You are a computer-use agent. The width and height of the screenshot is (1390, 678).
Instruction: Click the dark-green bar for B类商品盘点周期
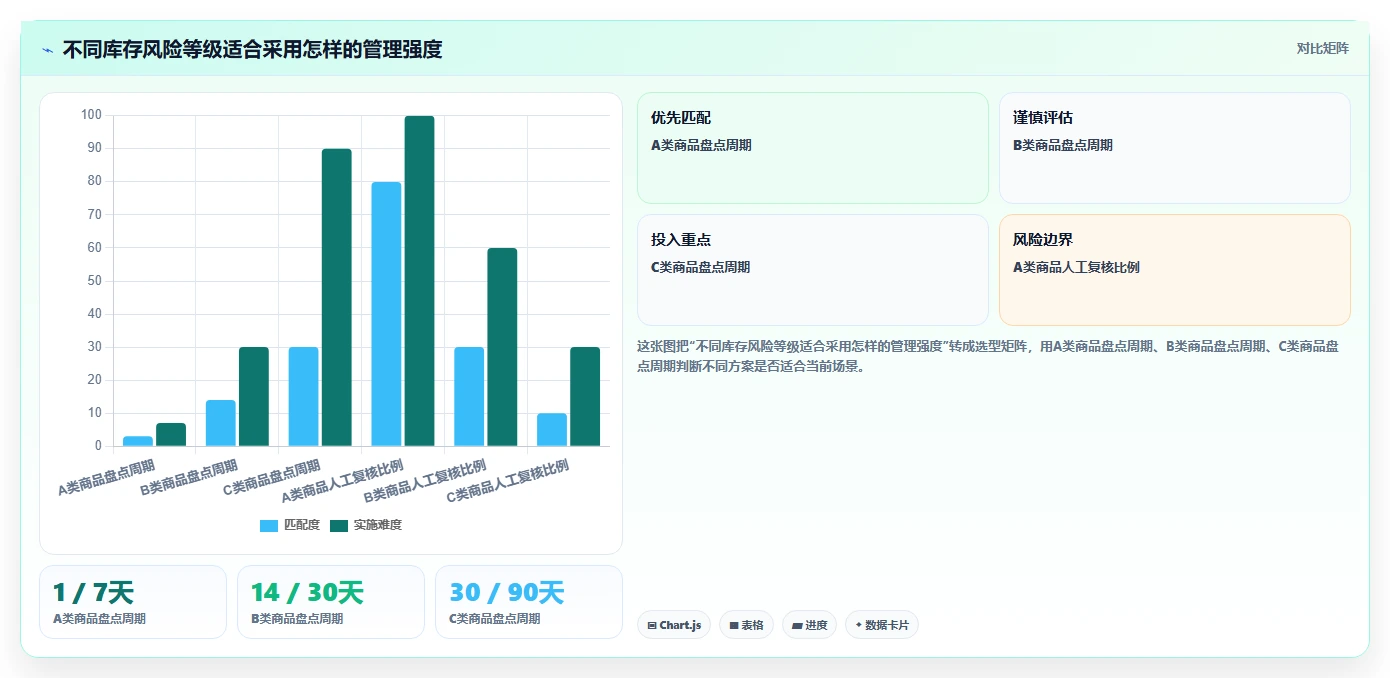click(254, 396)
